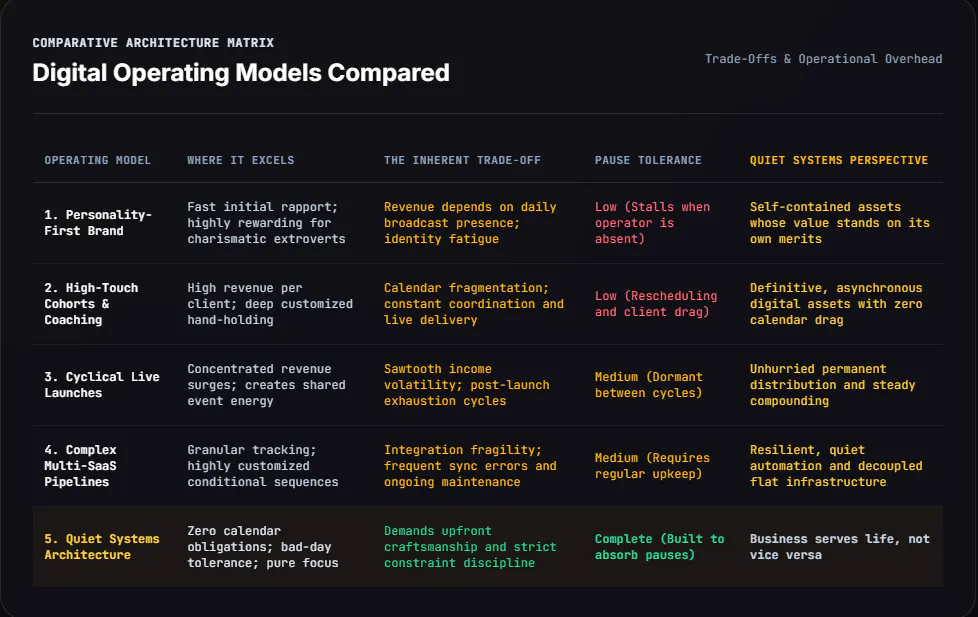978x617 pixels.
Task: Click 'Trade-Offs & Operational Overhead' subtitle
Action: [x=823, y=59]
